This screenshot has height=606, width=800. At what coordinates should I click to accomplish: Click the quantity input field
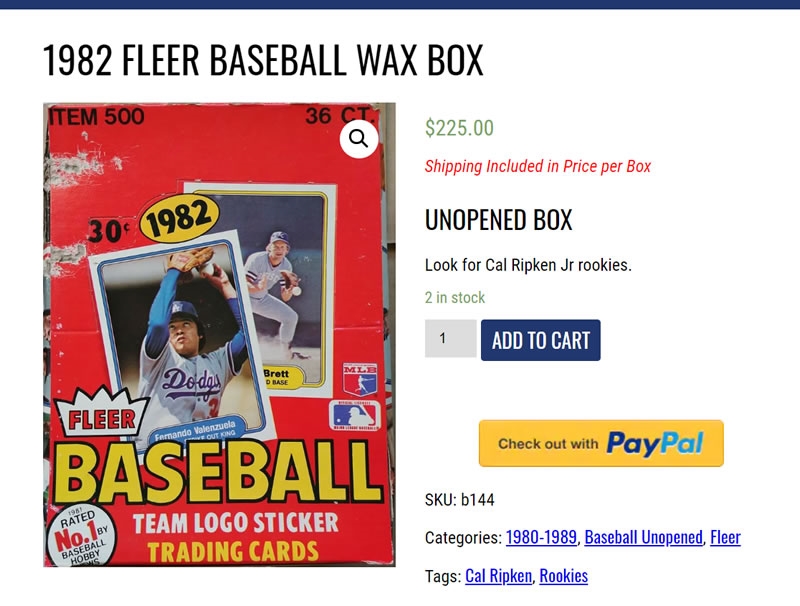pyautogui.click(x=451, y=338)
